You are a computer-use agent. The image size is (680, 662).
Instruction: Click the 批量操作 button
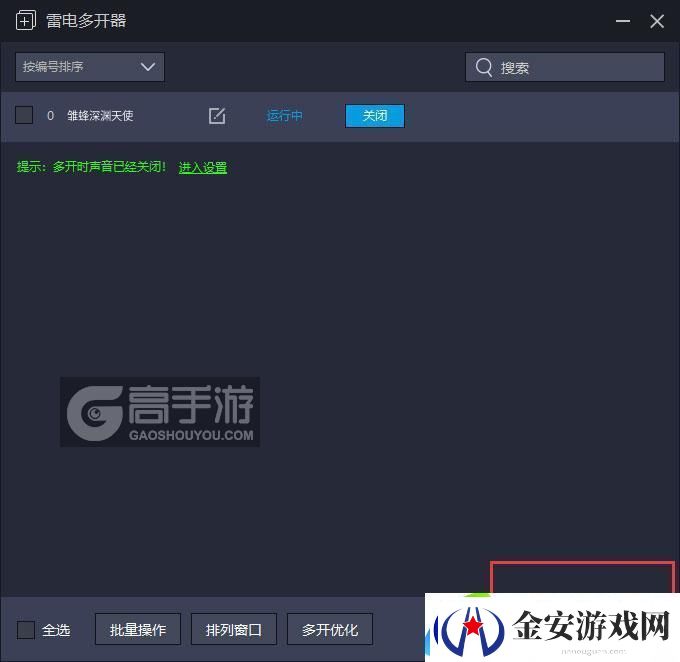coord(138,629)
